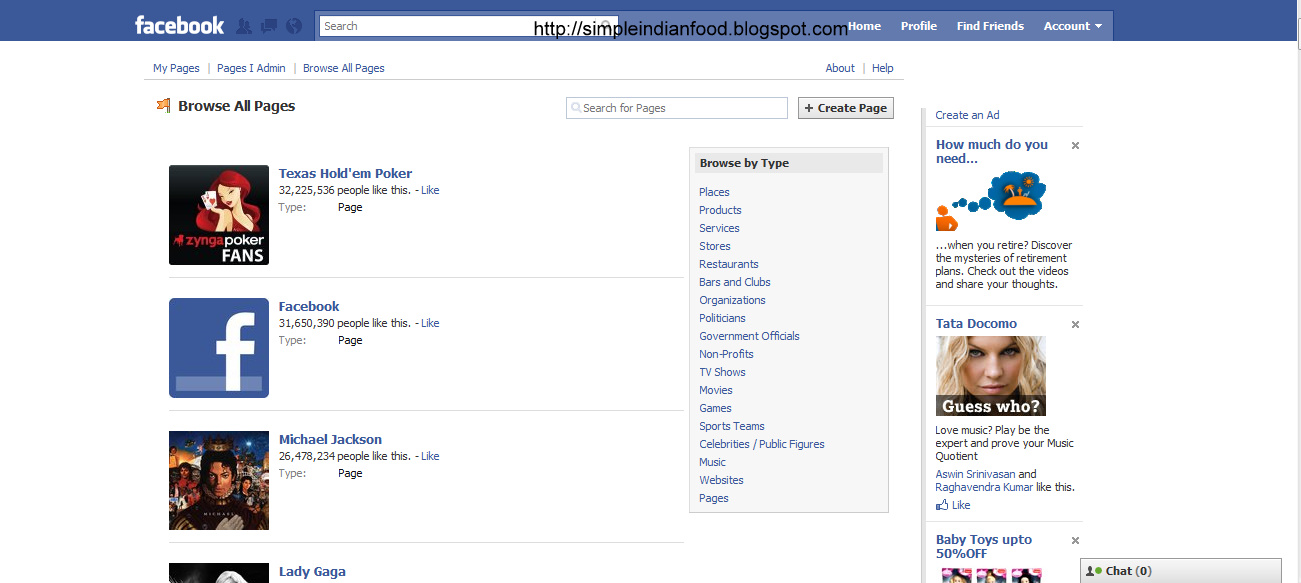1301x583 pixels.
Task: Go to Home in the top bar
Action: click(x=865, y=26)
